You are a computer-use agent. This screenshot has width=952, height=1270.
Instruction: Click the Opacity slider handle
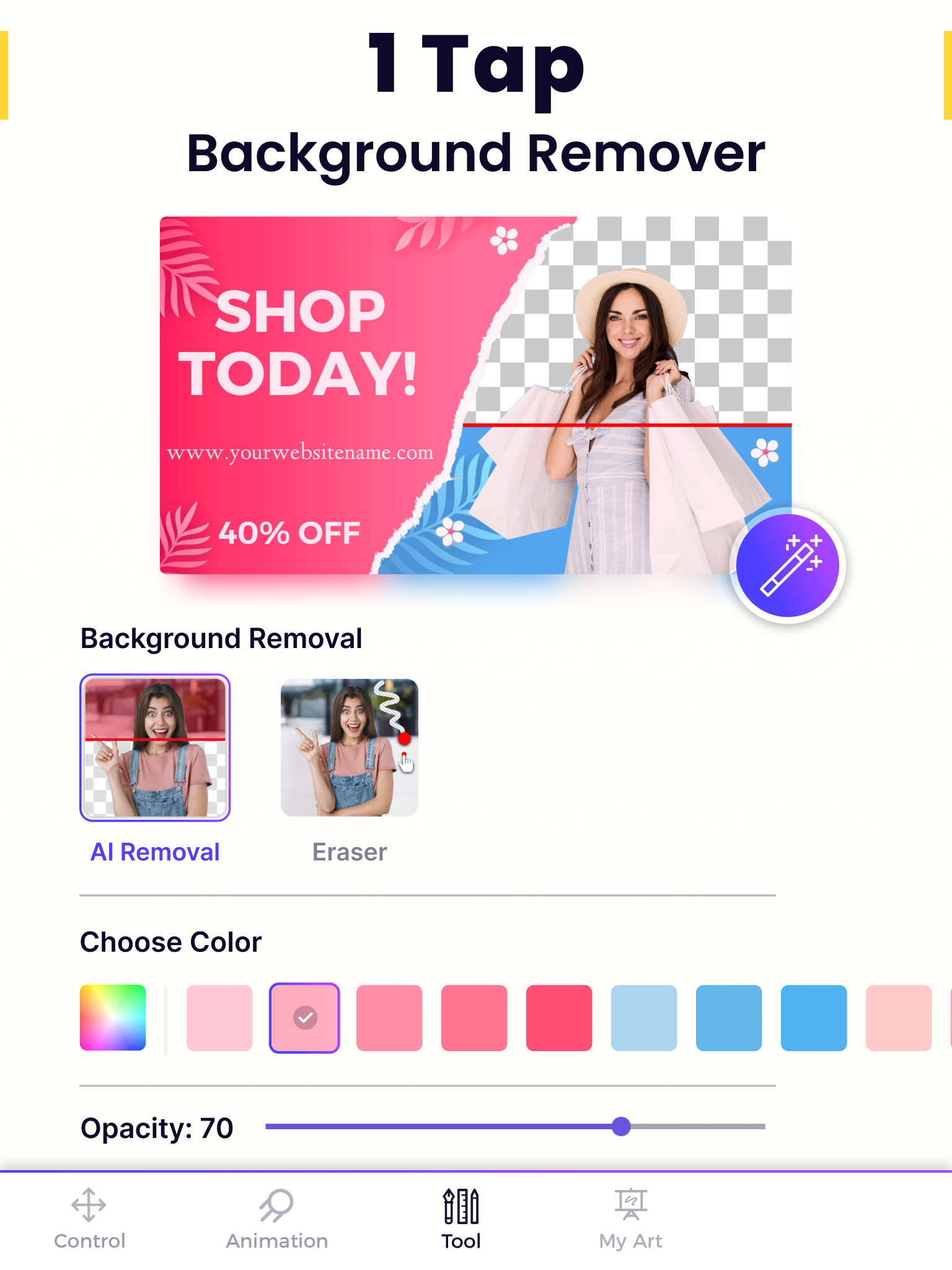(621, 1126)
